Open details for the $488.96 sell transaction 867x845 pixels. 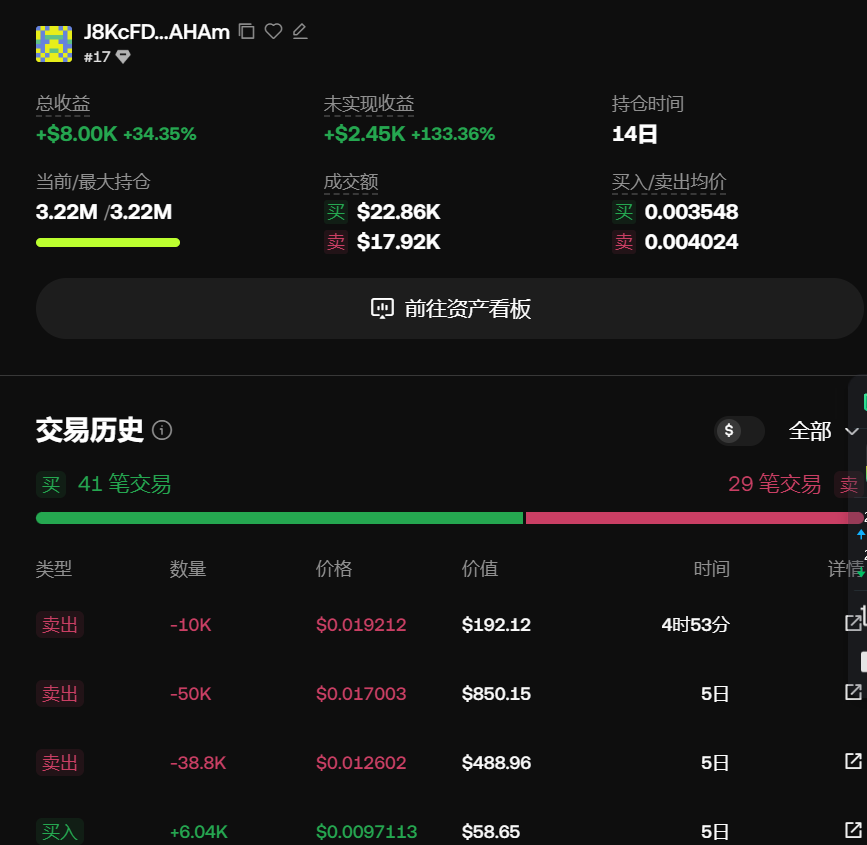click(x=853, y=761)
